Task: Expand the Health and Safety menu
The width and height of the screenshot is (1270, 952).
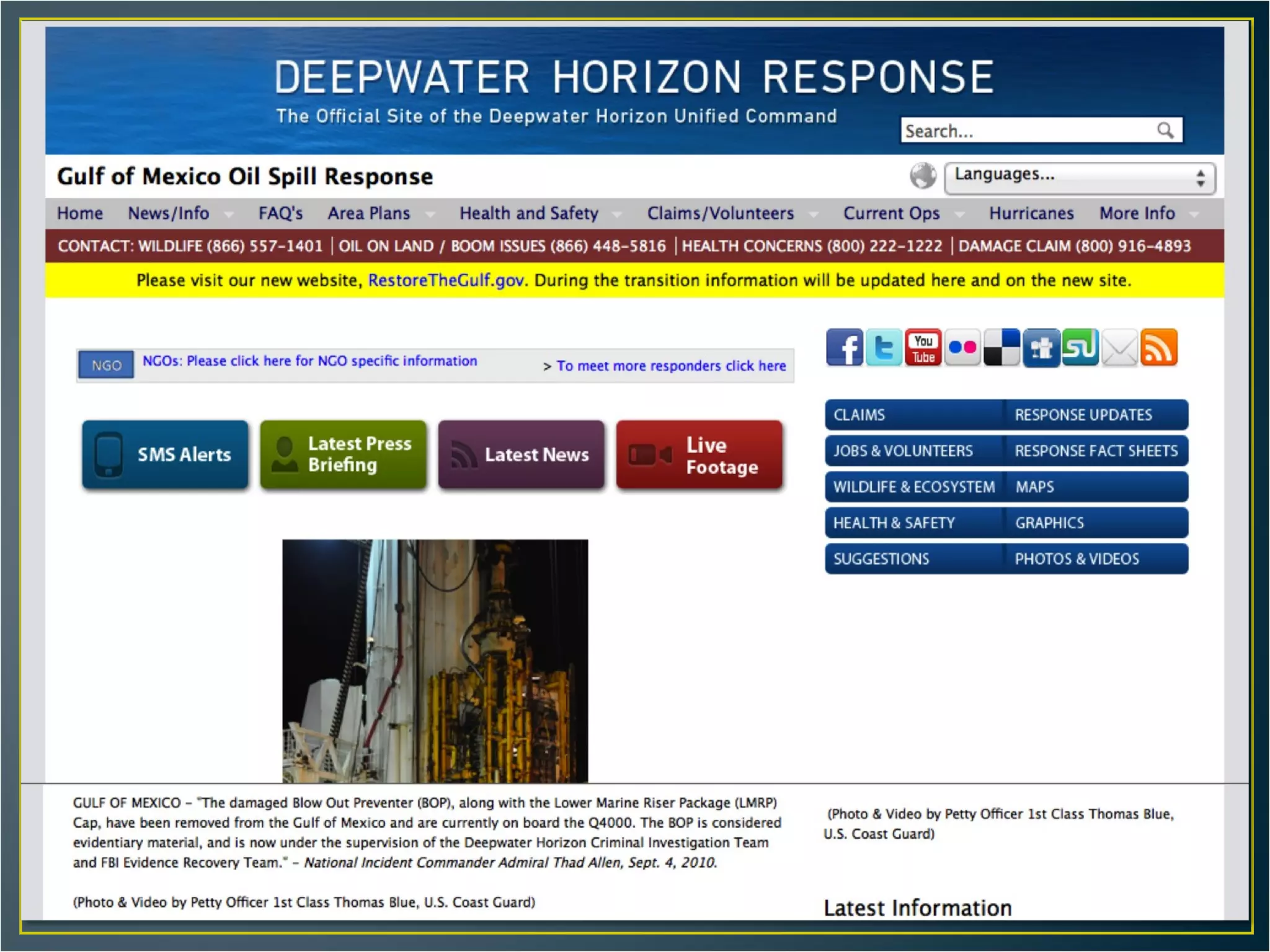Action: [529, 213]
